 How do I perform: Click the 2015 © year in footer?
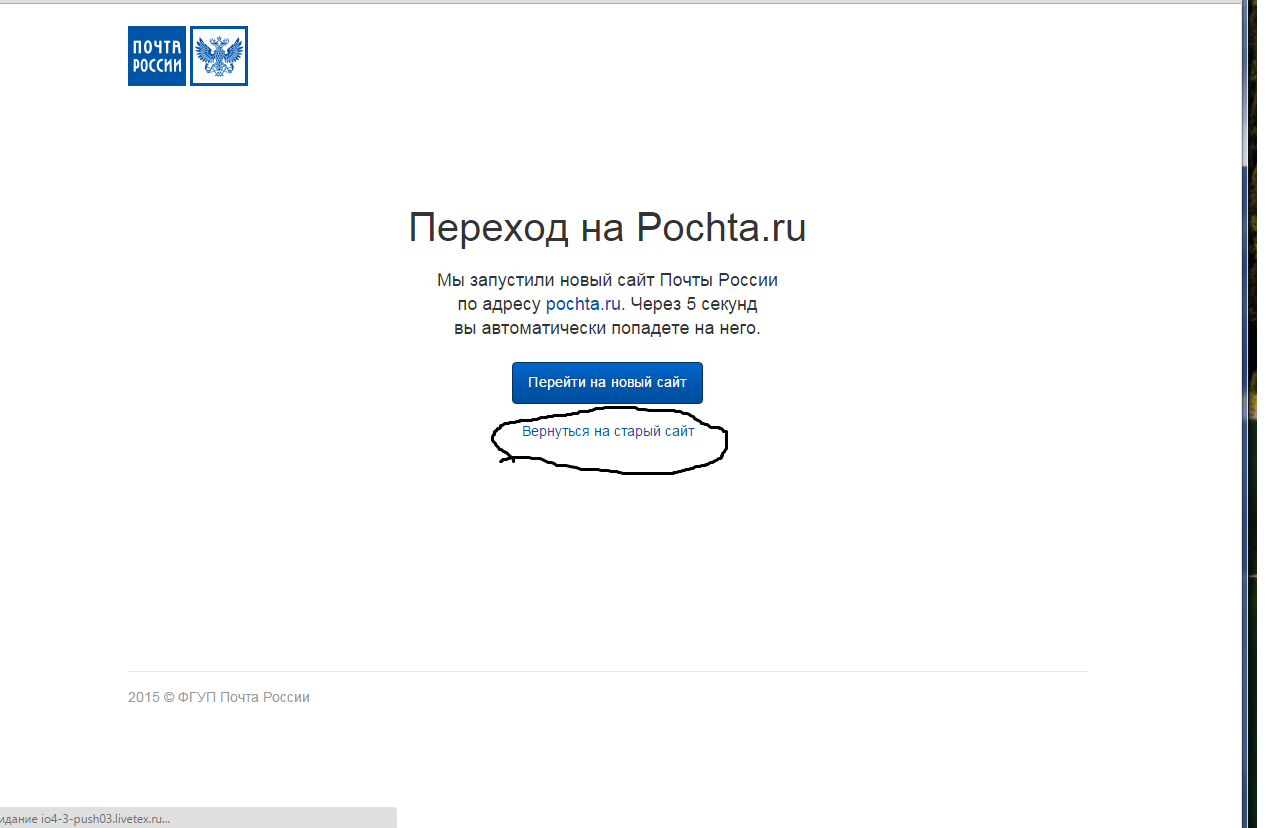pyautogui.click(x=150, y=697)
